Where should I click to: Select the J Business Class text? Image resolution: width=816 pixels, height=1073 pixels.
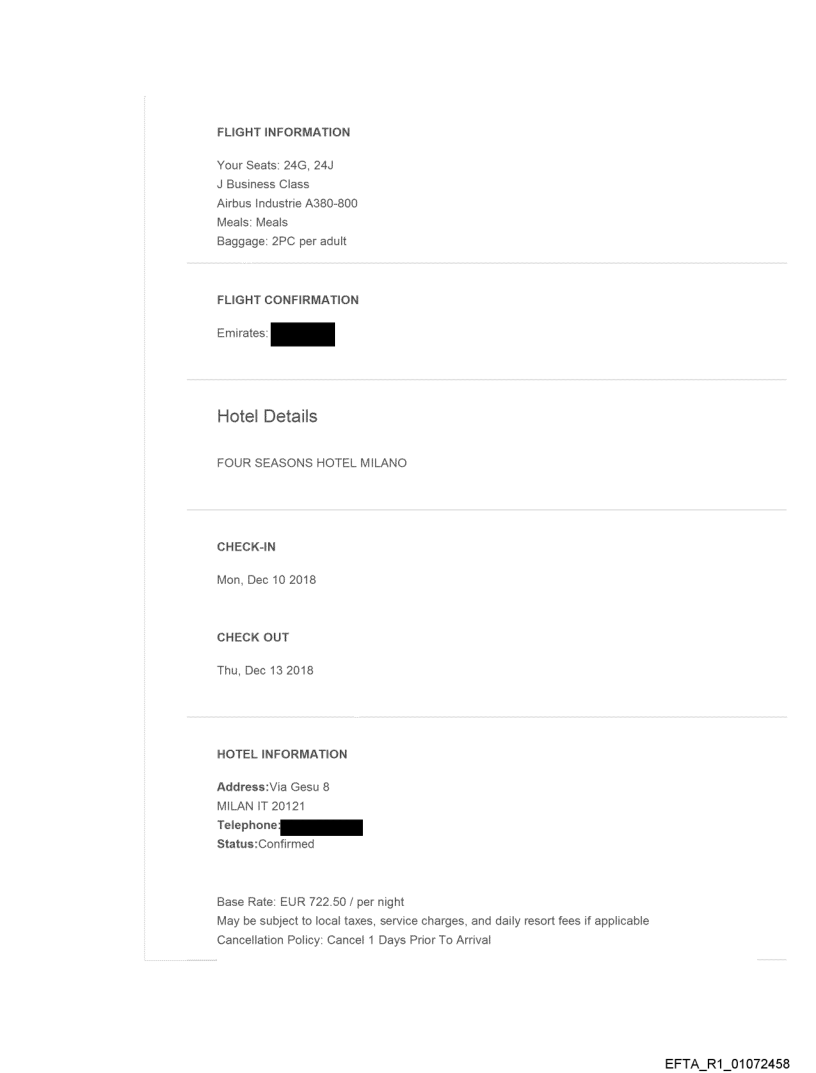tap(263, 184)
